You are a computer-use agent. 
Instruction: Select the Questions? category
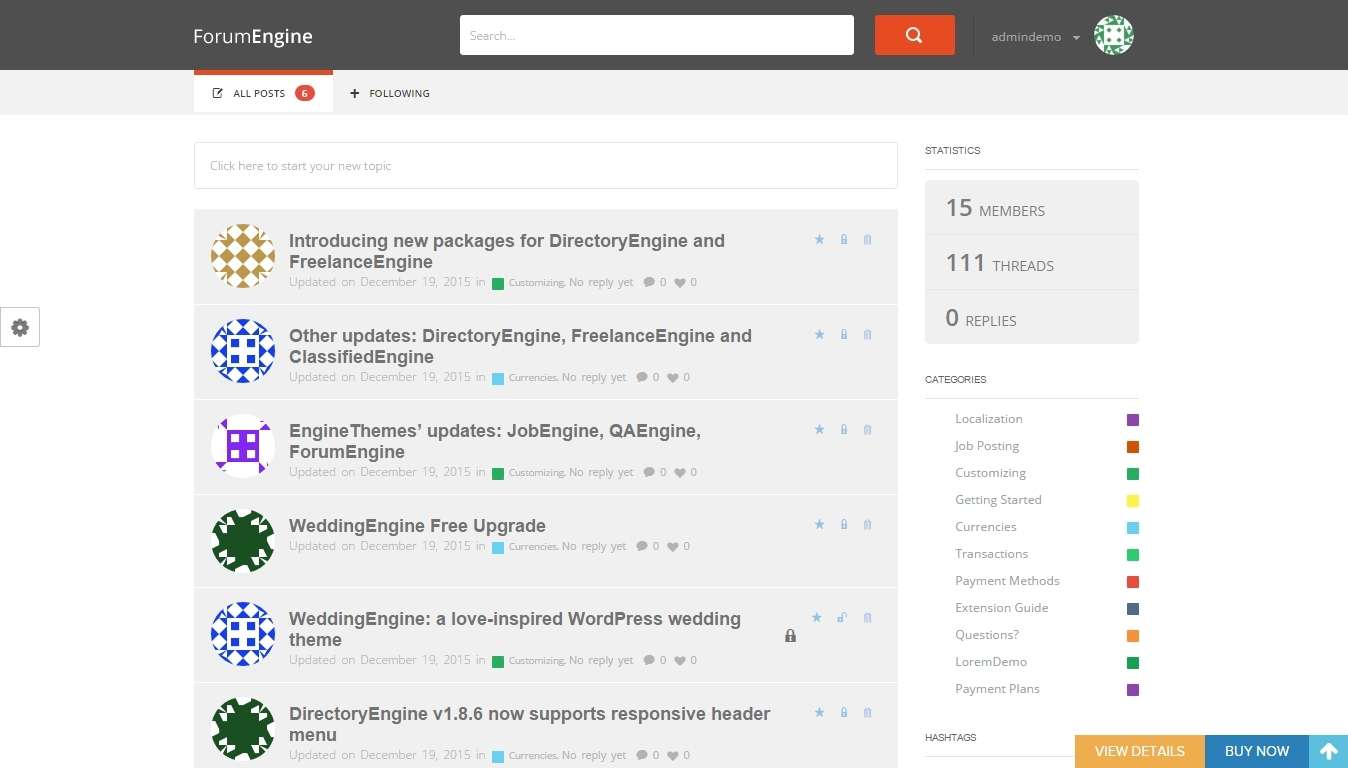[x=987, y=635]
